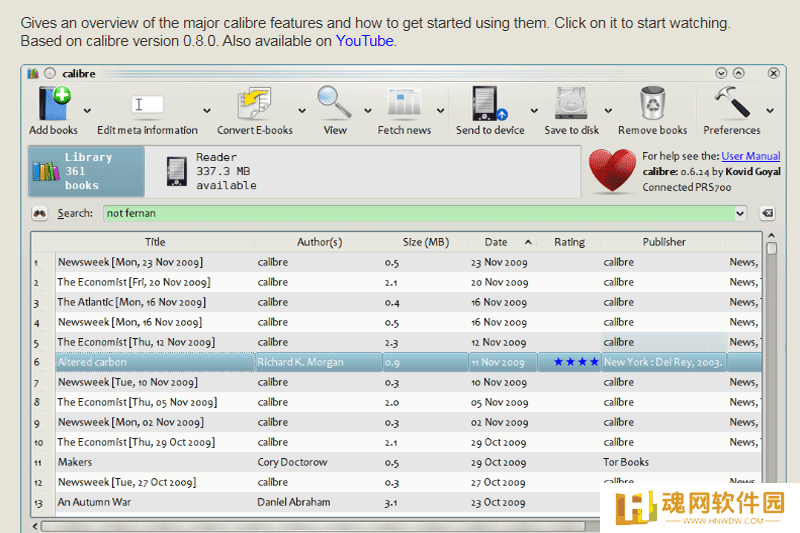Expand View dropdown arrow
Image resolution: width=800 pixels, height=533 pixels.
[367, 111]
